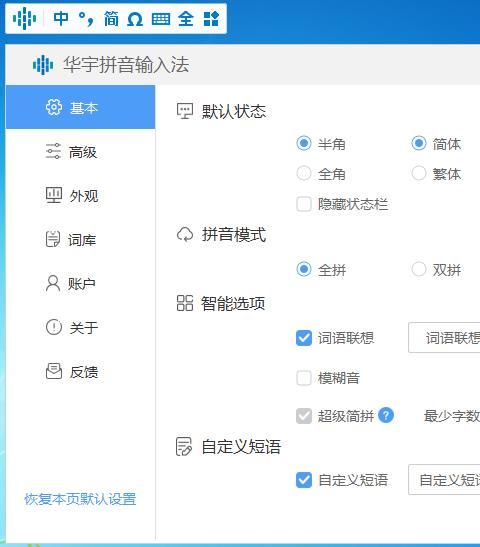Enable the 模糊音 checkbox

(x=304, y=378)
